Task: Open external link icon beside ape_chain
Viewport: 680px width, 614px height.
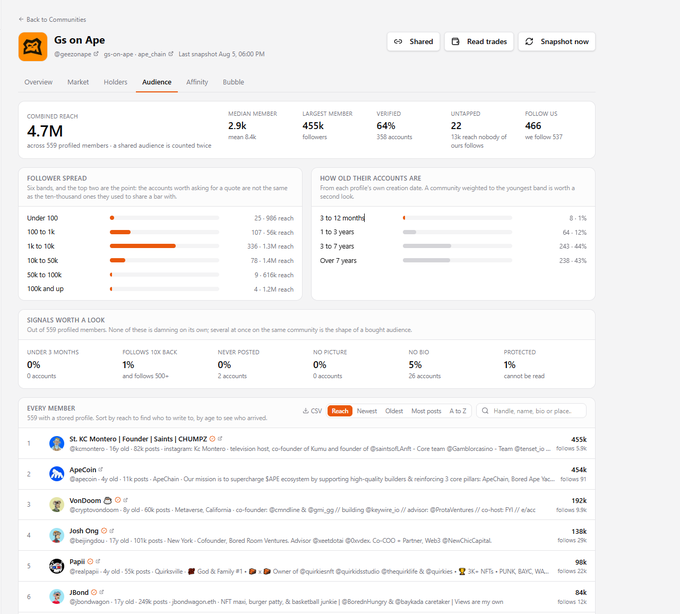Action: coord(171,54)
